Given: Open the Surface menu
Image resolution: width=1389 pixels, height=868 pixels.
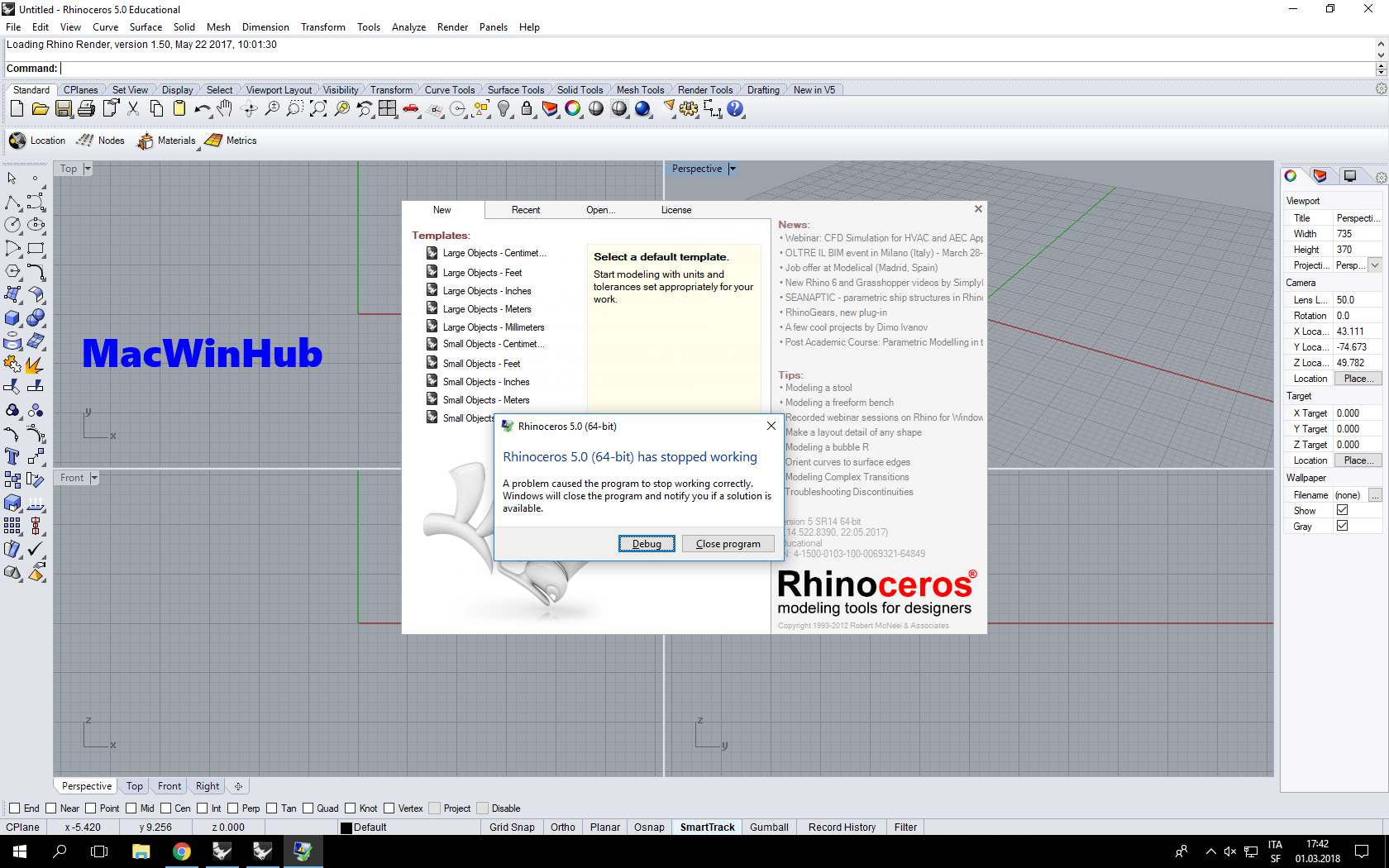Looking at the screenshot, I should point(146,27).
